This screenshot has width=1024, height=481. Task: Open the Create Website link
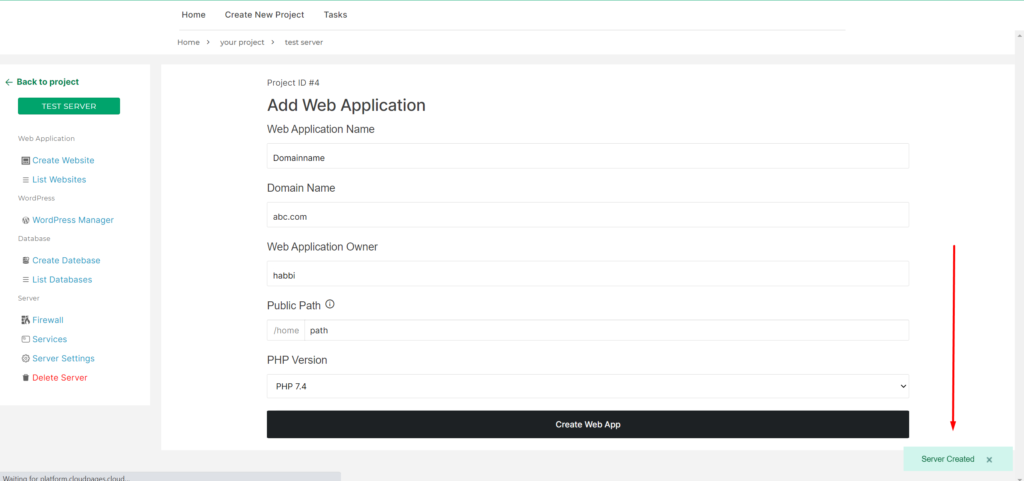point(63,161)
